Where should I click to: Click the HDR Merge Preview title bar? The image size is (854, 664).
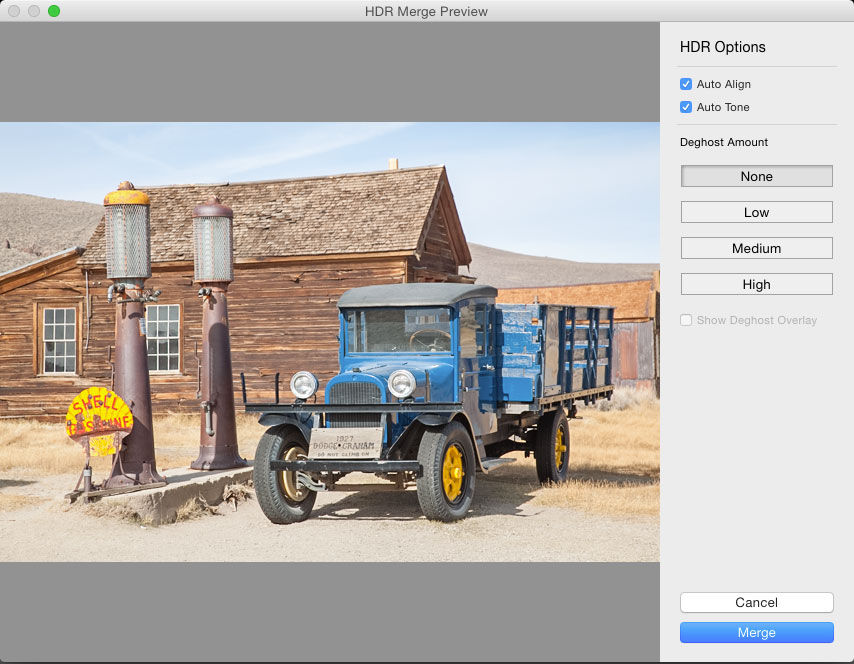point(427,11)
